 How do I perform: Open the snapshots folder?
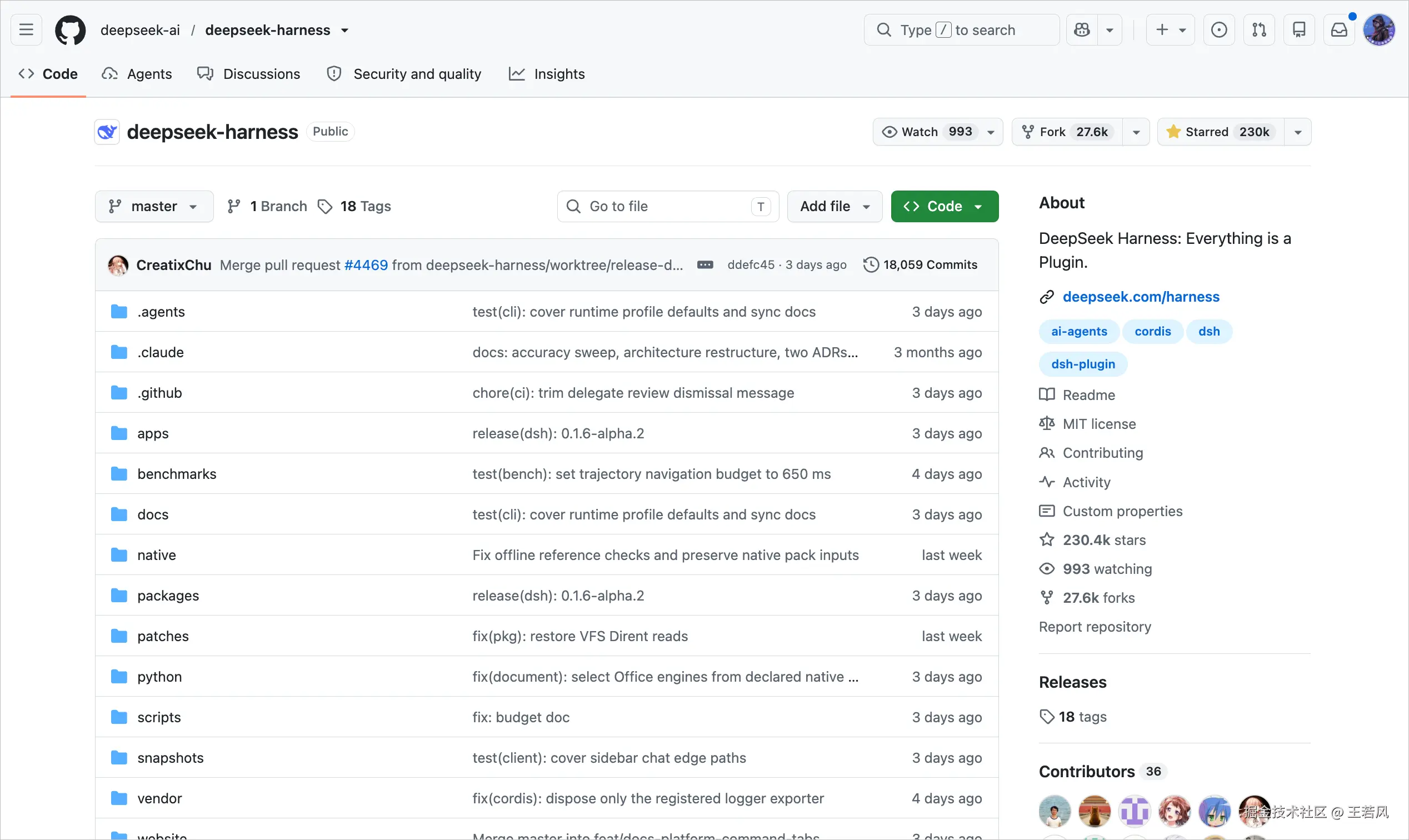click(171, 758)
